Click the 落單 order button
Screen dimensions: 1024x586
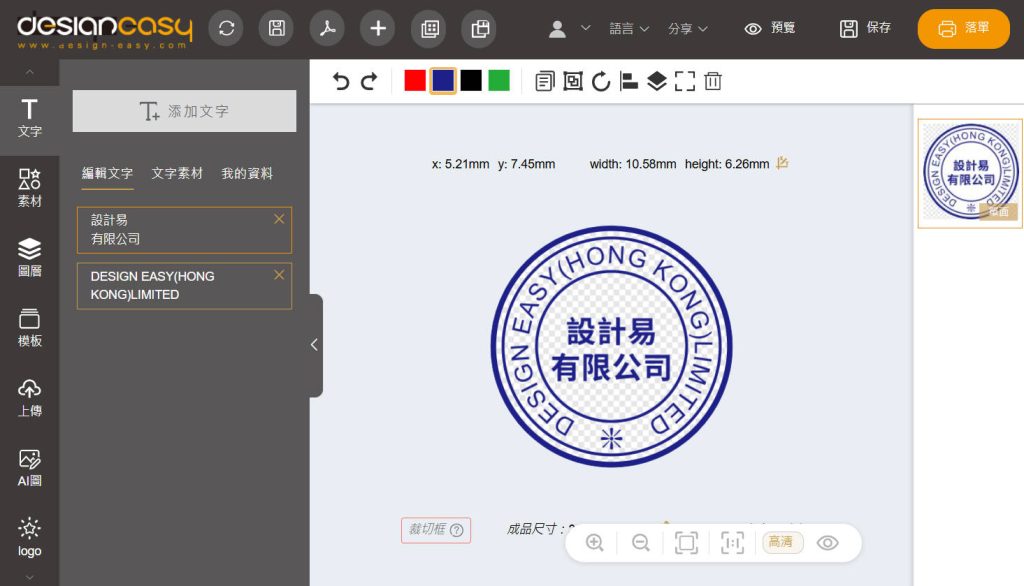coord(962,29)
